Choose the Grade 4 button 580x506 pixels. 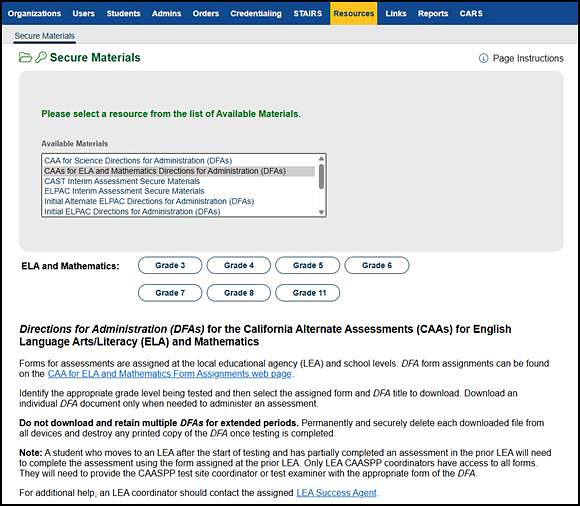[239, 265]
